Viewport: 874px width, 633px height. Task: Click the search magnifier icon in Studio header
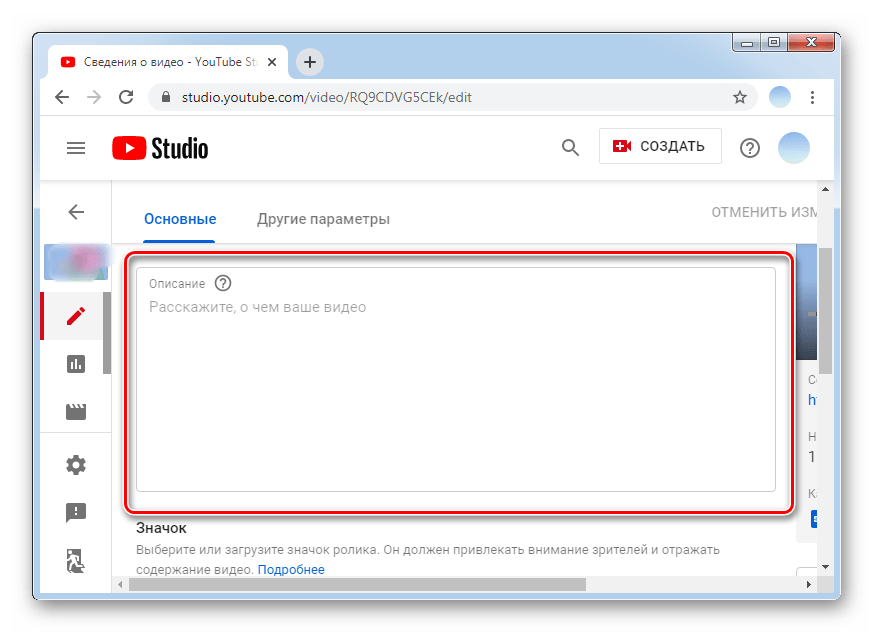pyautogui.click(x=570, y=148)
